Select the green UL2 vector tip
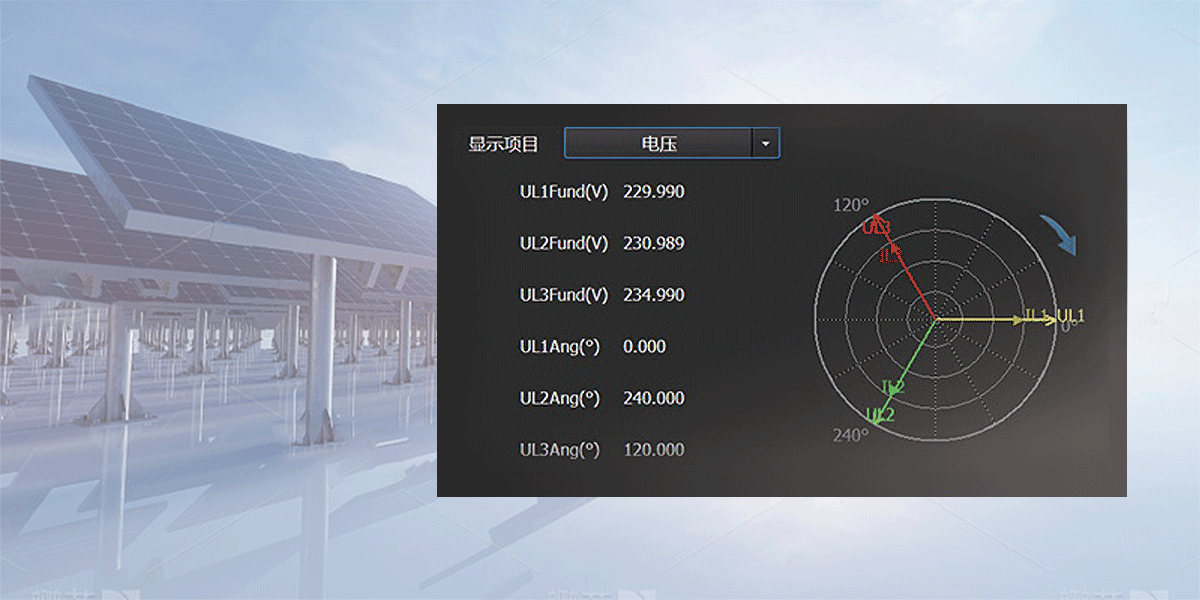 pyautogui.click(x=876, y=421)
